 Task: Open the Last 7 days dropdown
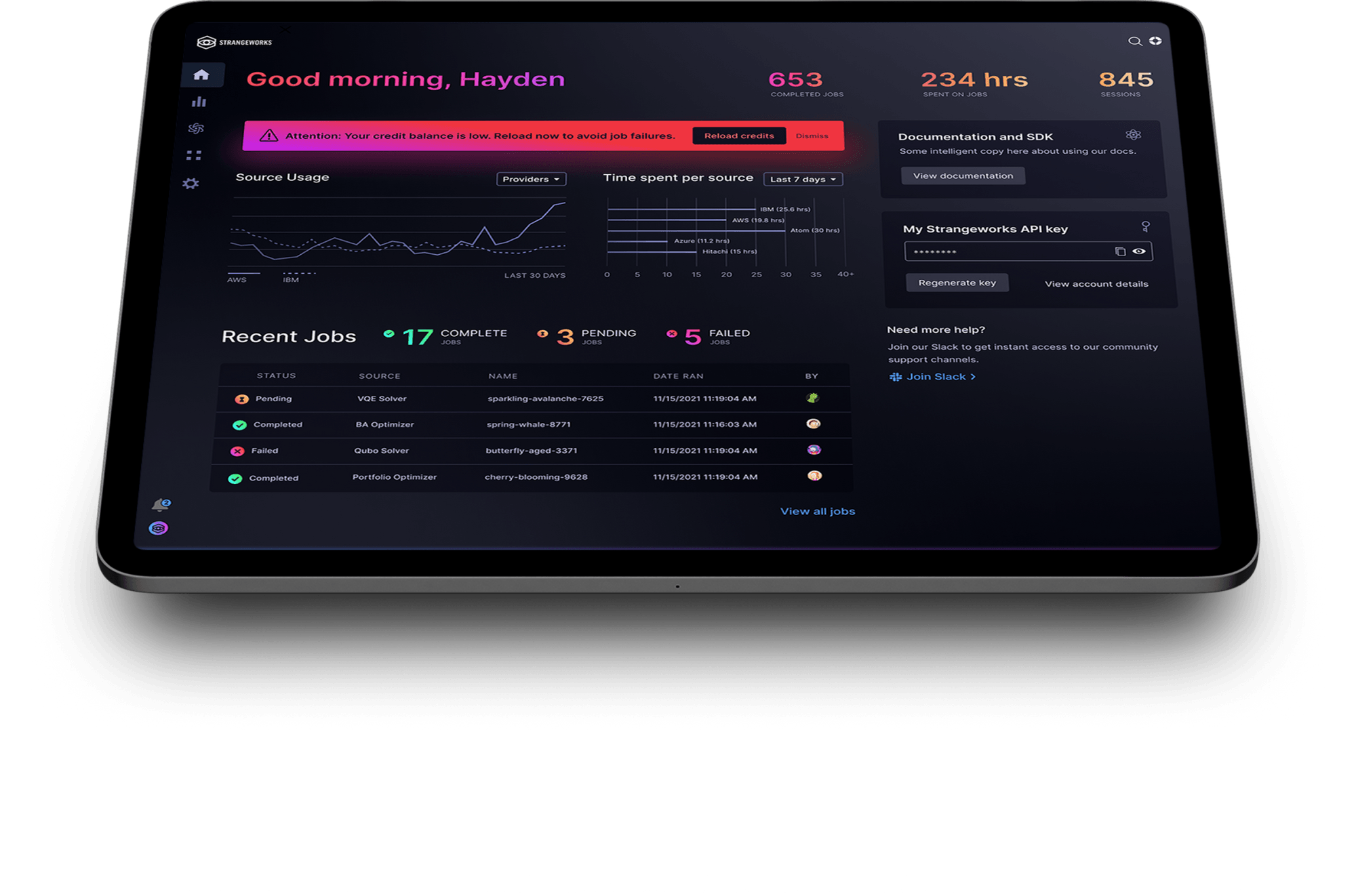pyautogui.click(x=803, y=179)
